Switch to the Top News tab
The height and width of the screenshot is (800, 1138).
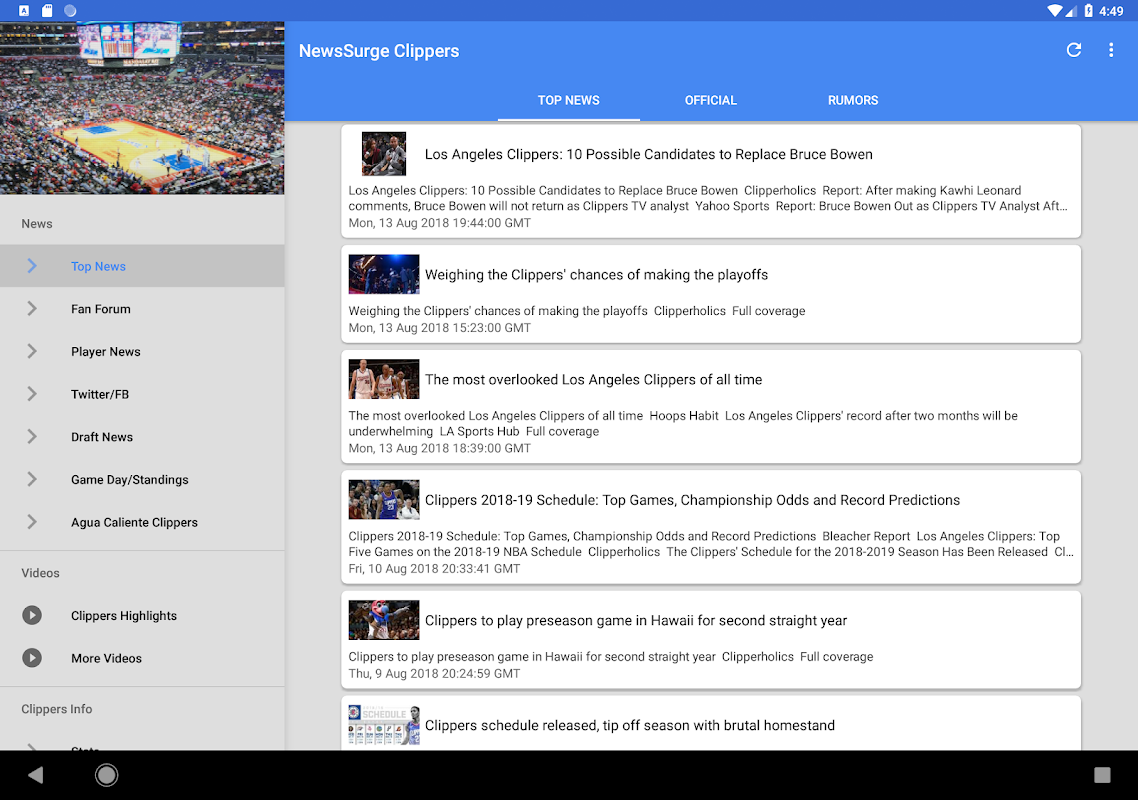[568, 100]
